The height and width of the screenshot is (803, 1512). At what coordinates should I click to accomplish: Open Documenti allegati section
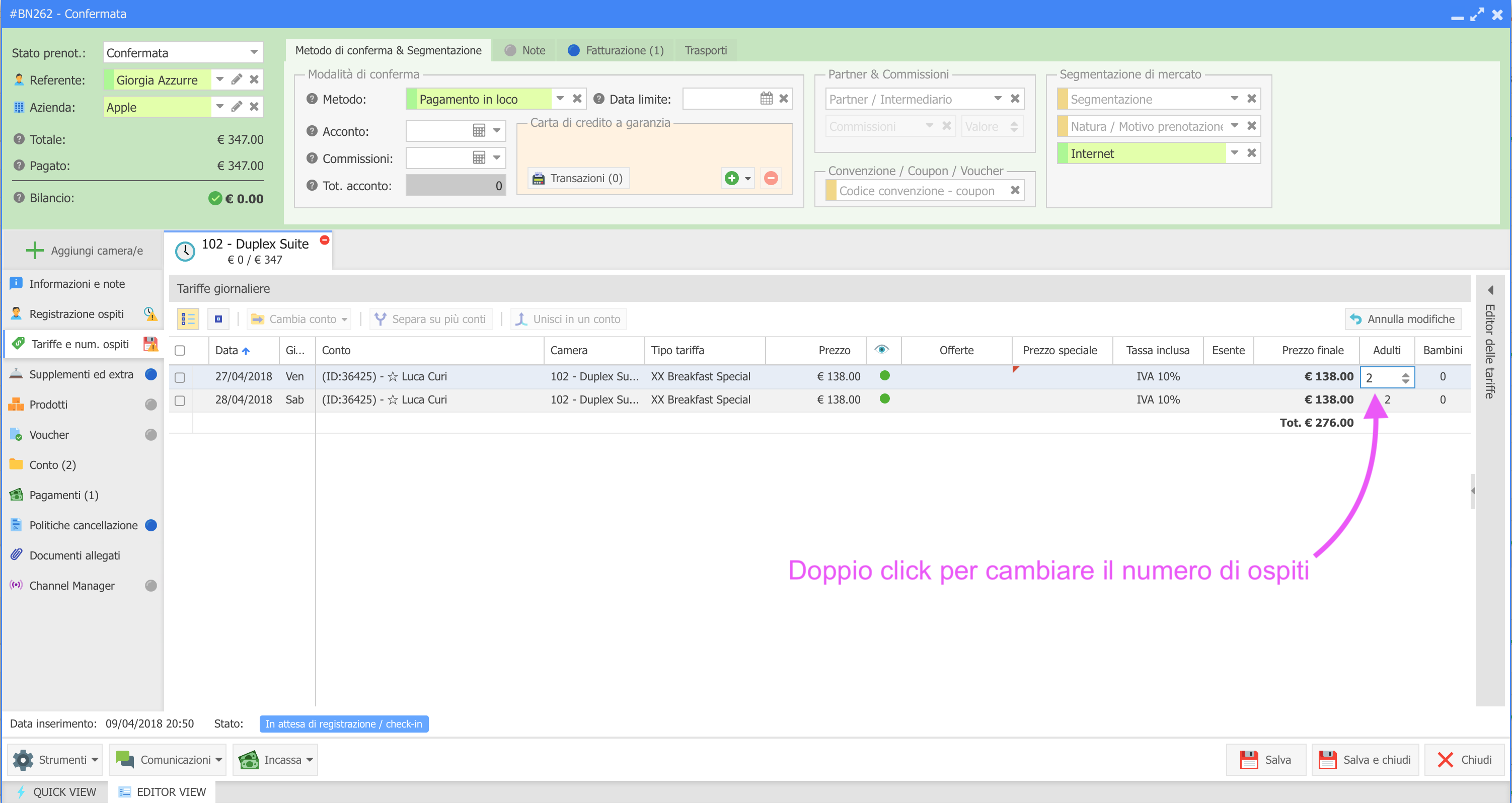click(84, 555)
